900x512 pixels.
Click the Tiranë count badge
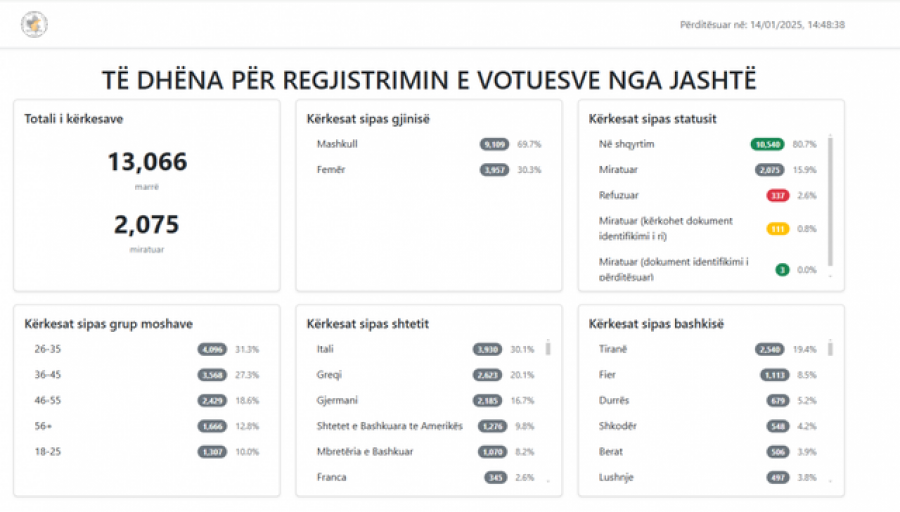point(769,349)
